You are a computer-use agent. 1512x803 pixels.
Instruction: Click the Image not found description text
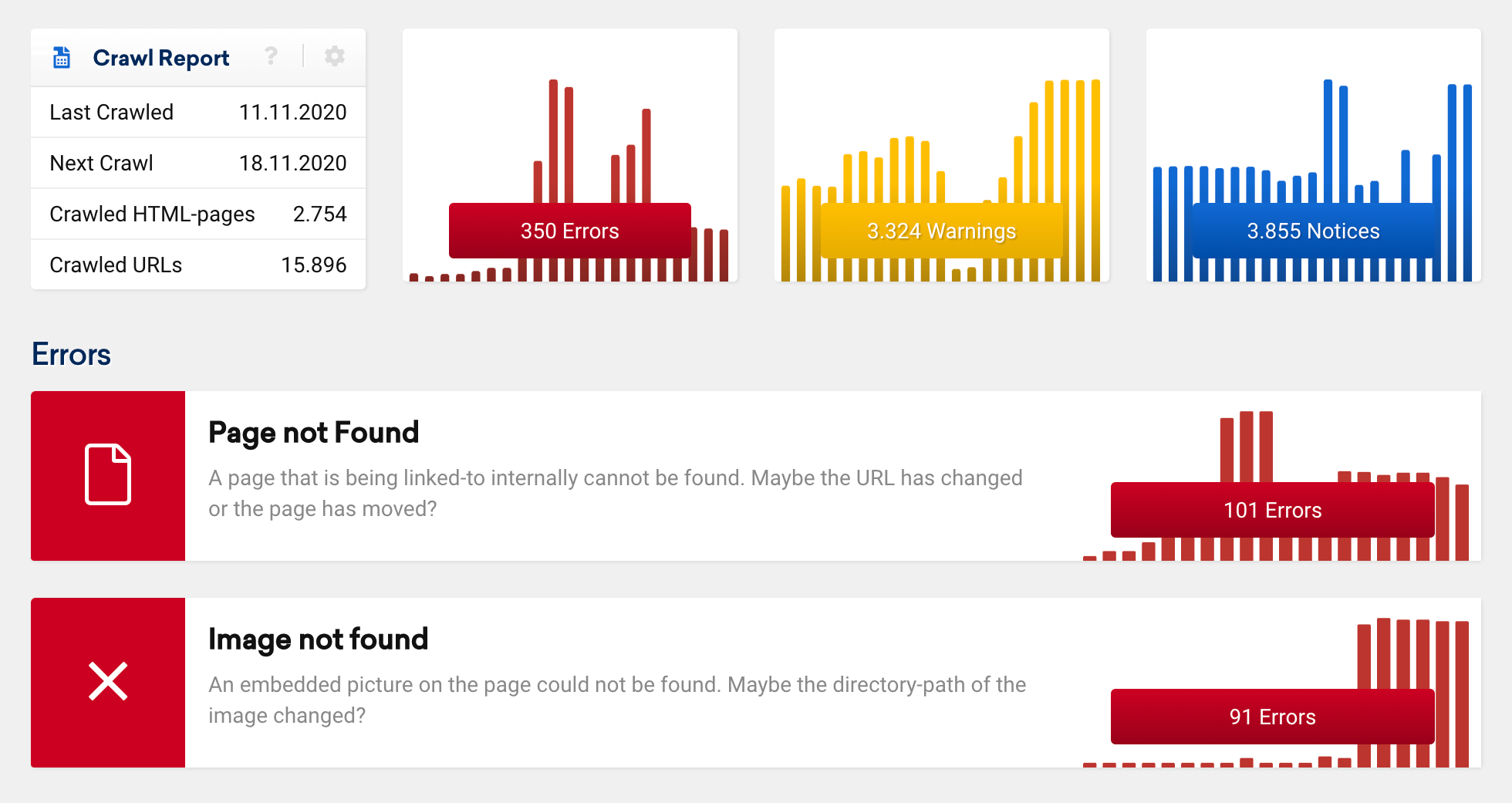coord(617,700)
